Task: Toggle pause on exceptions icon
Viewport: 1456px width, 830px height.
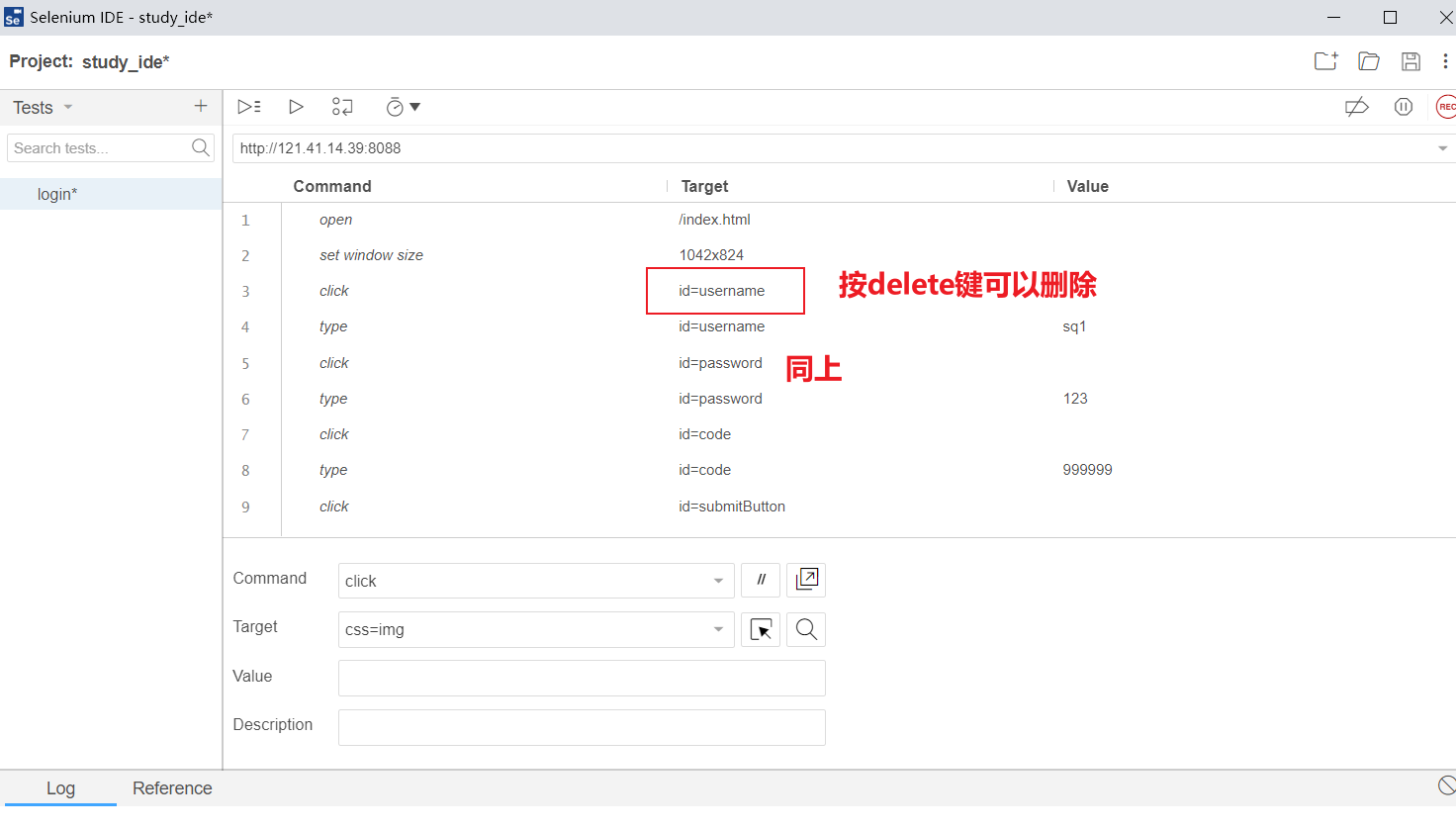Action: point(1403,107)
